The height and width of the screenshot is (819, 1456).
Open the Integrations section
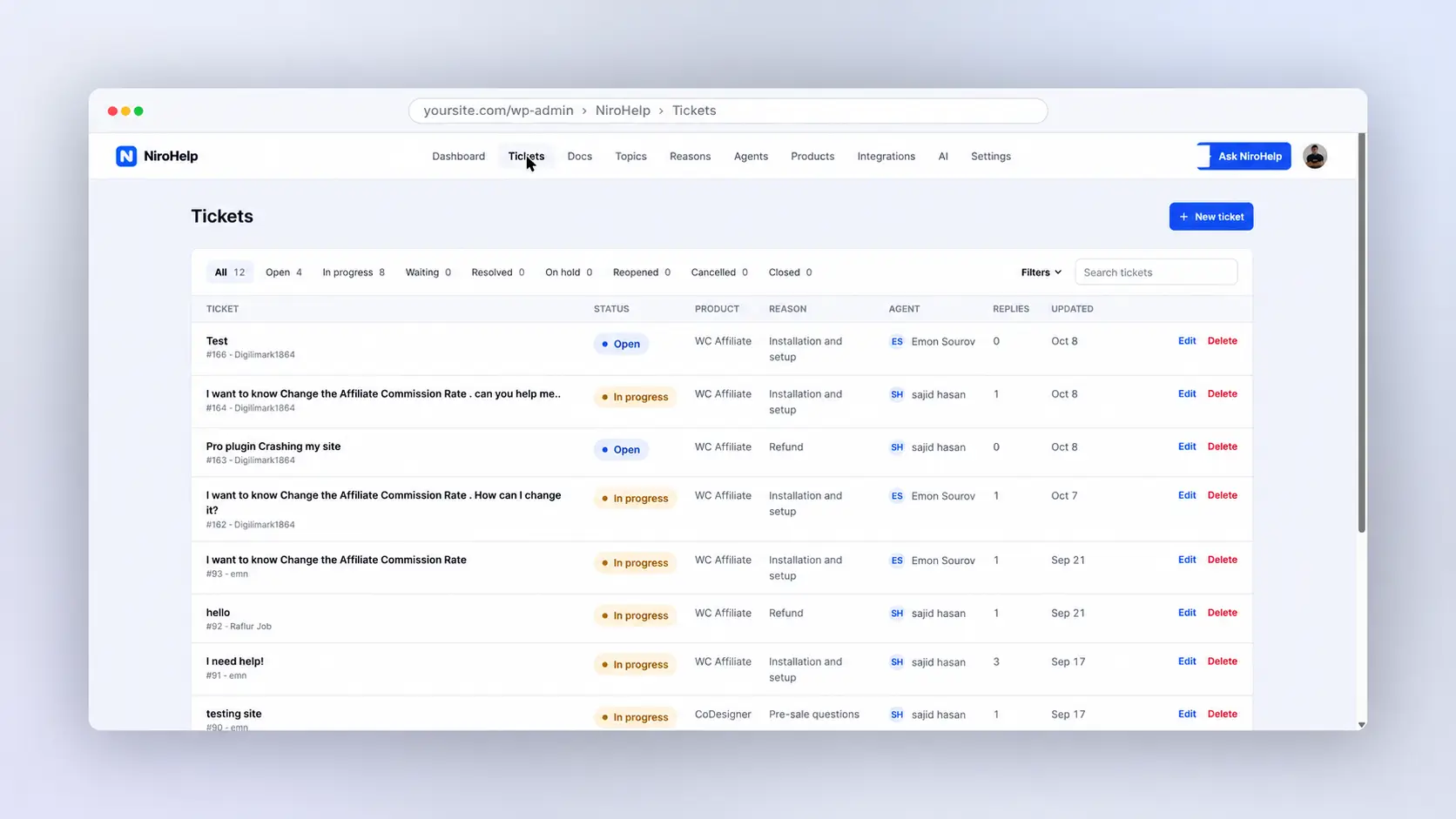886,157
